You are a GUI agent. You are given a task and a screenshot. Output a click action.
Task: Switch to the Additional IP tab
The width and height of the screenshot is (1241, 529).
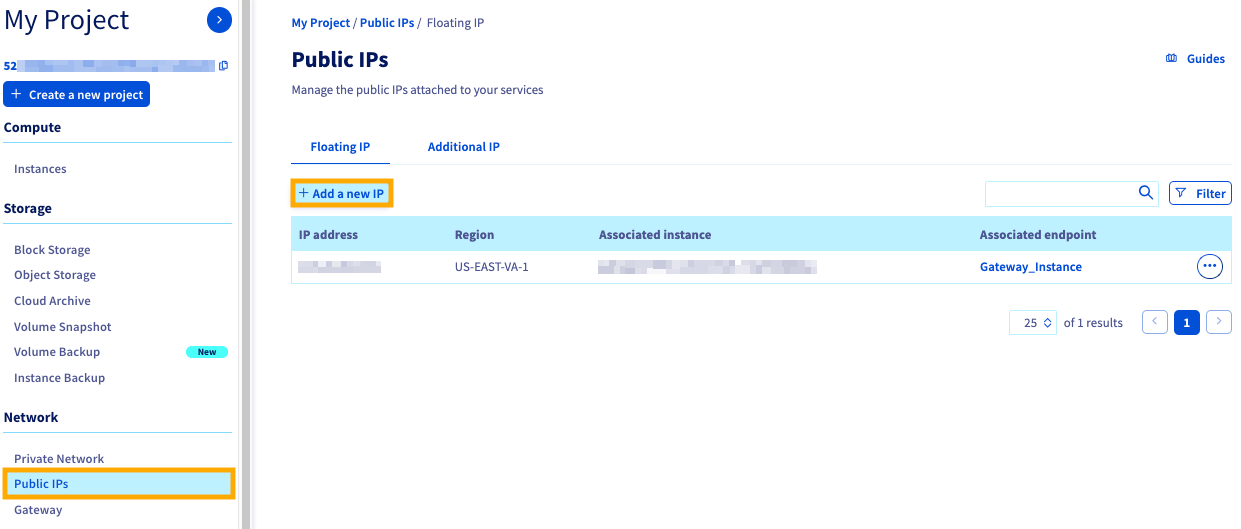pos(464,147)
